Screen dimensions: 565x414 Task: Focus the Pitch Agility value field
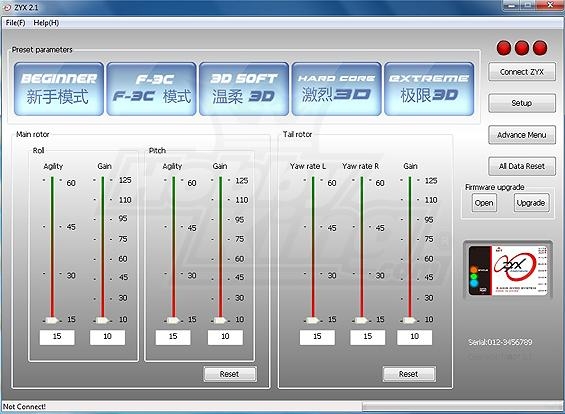click(173, 337)
